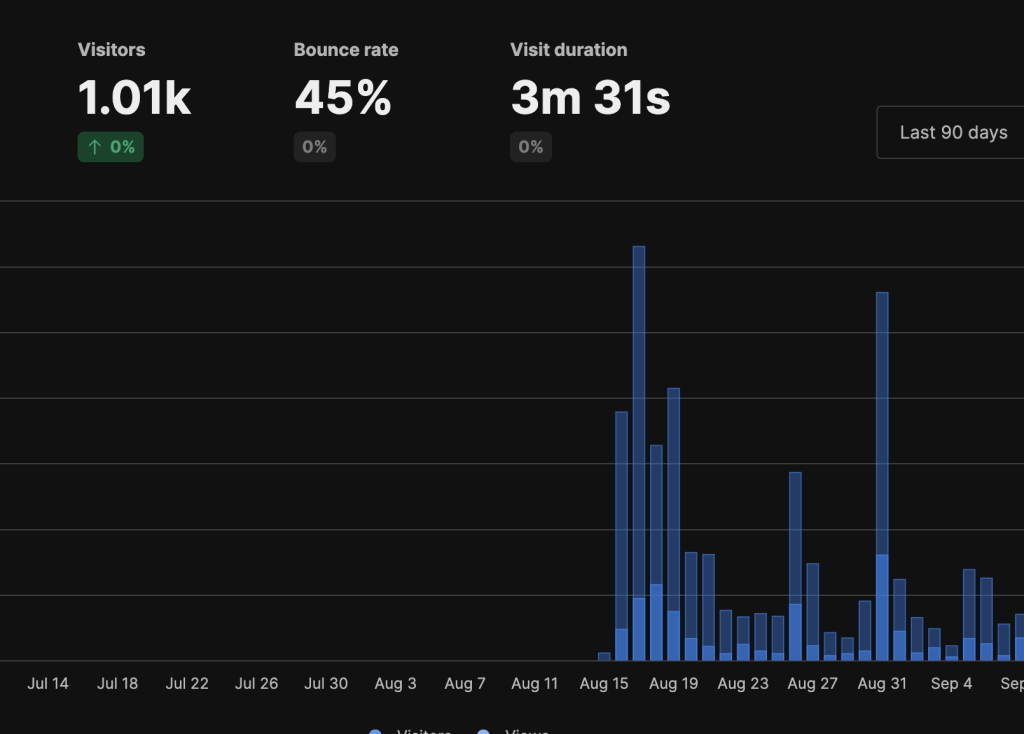Click the 0% badge under Bounce rate
The width and height of the screenshot is (1024, 734).
315,147
